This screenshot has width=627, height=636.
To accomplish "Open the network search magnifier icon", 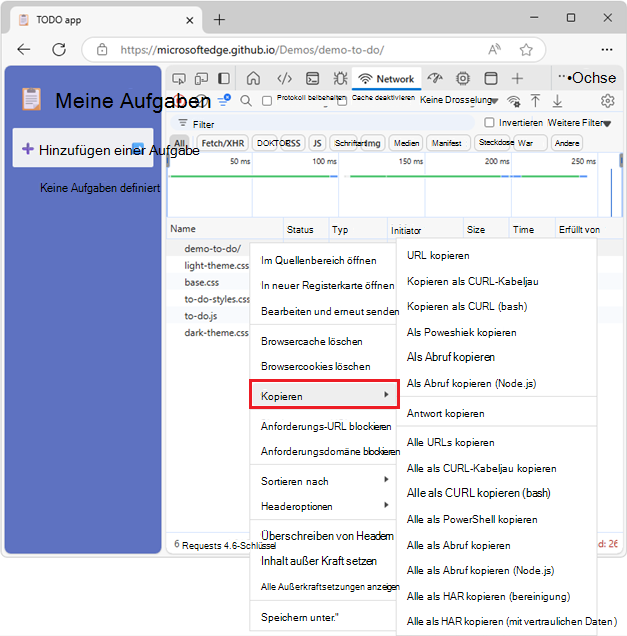I will [x=246, y=101].
